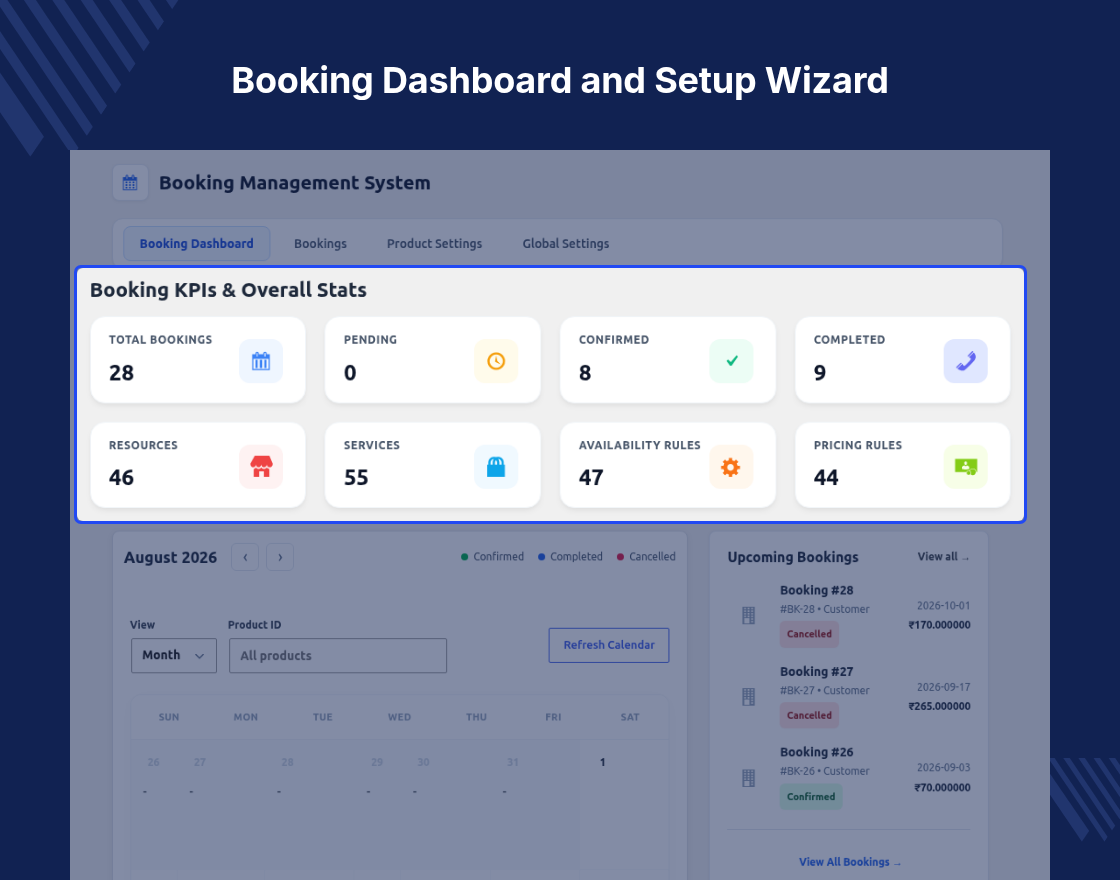
Task: Click the WED column header
Action: pyautogui.click(x=399, y=717)
